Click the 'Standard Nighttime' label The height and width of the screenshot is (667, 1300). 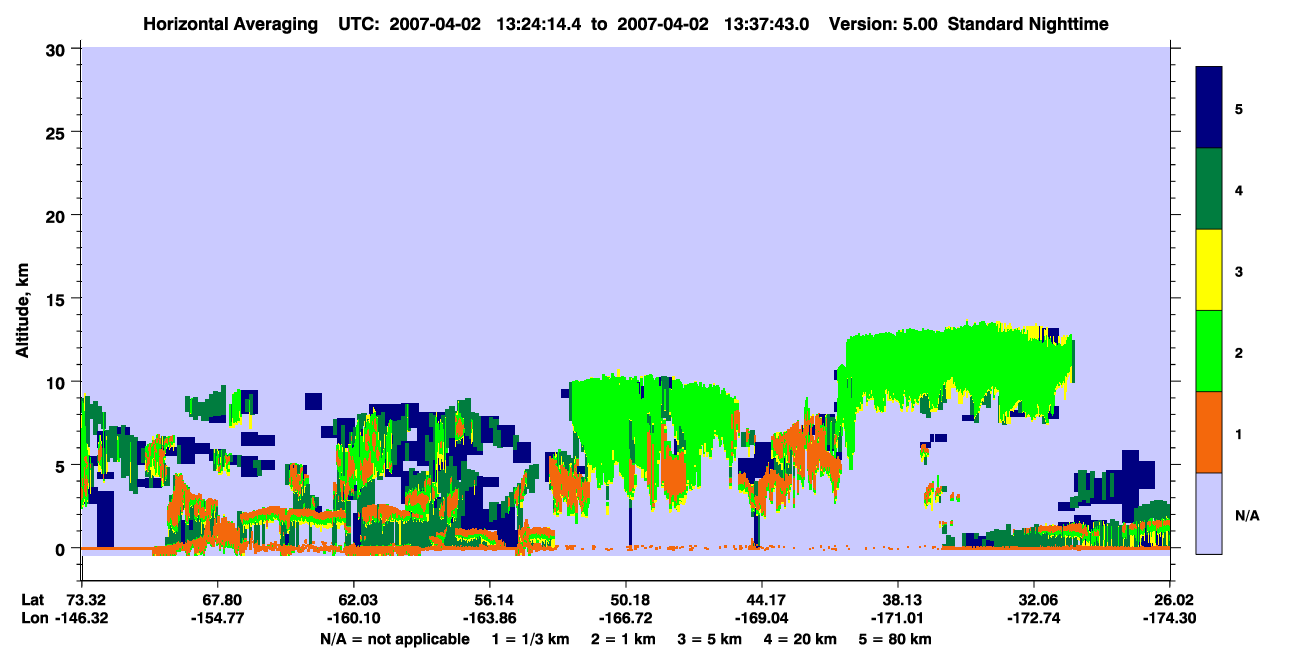point(1028,23)
